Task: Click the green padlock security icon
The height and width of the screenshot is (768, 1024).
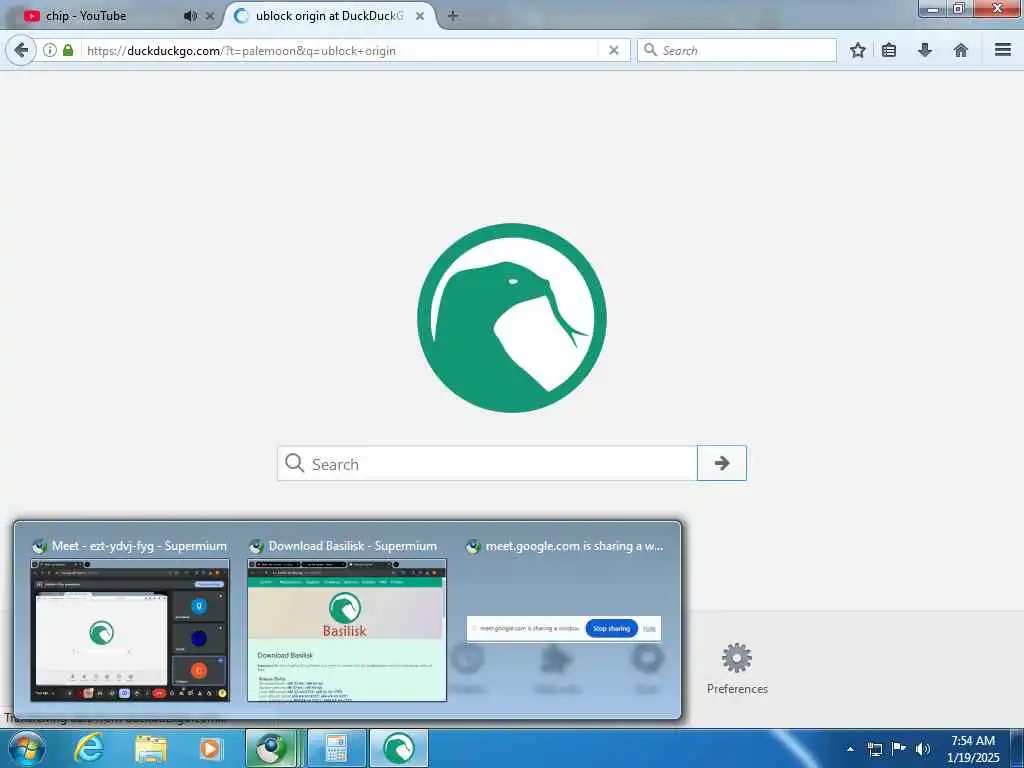Action: (68, 50)
